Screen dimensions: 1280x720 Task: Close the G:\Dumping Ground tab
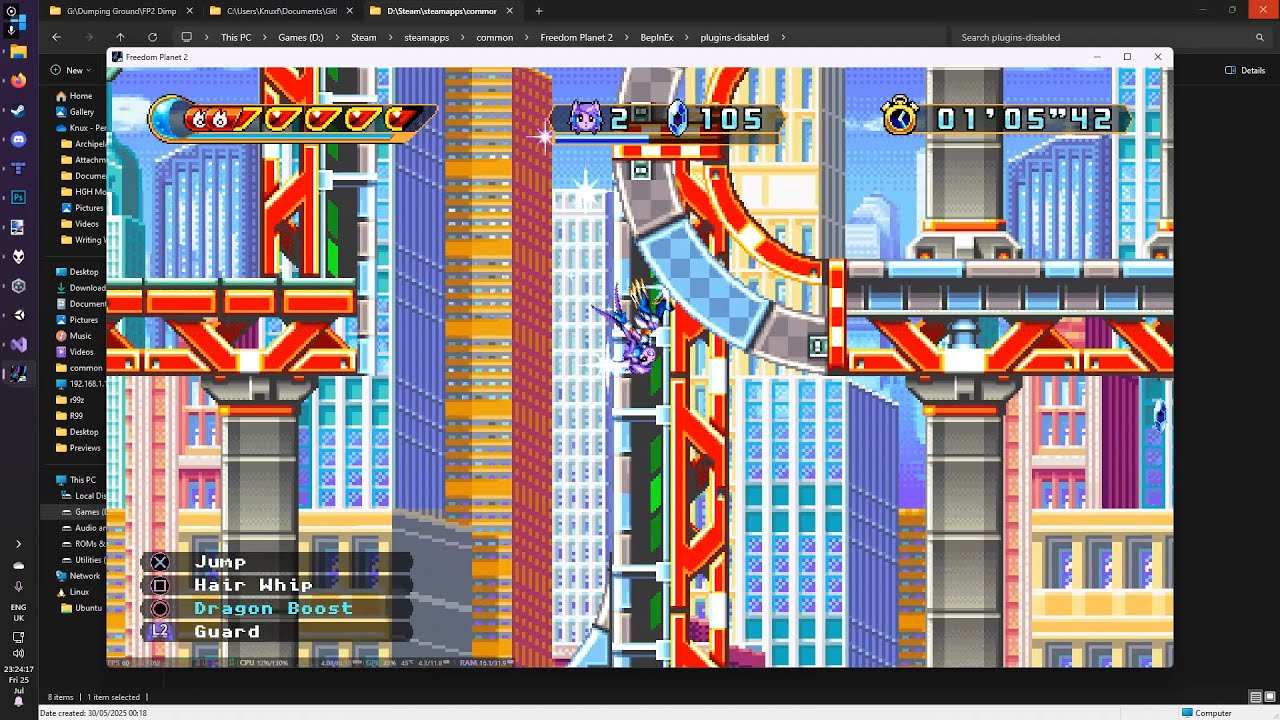tap(189, 11)
